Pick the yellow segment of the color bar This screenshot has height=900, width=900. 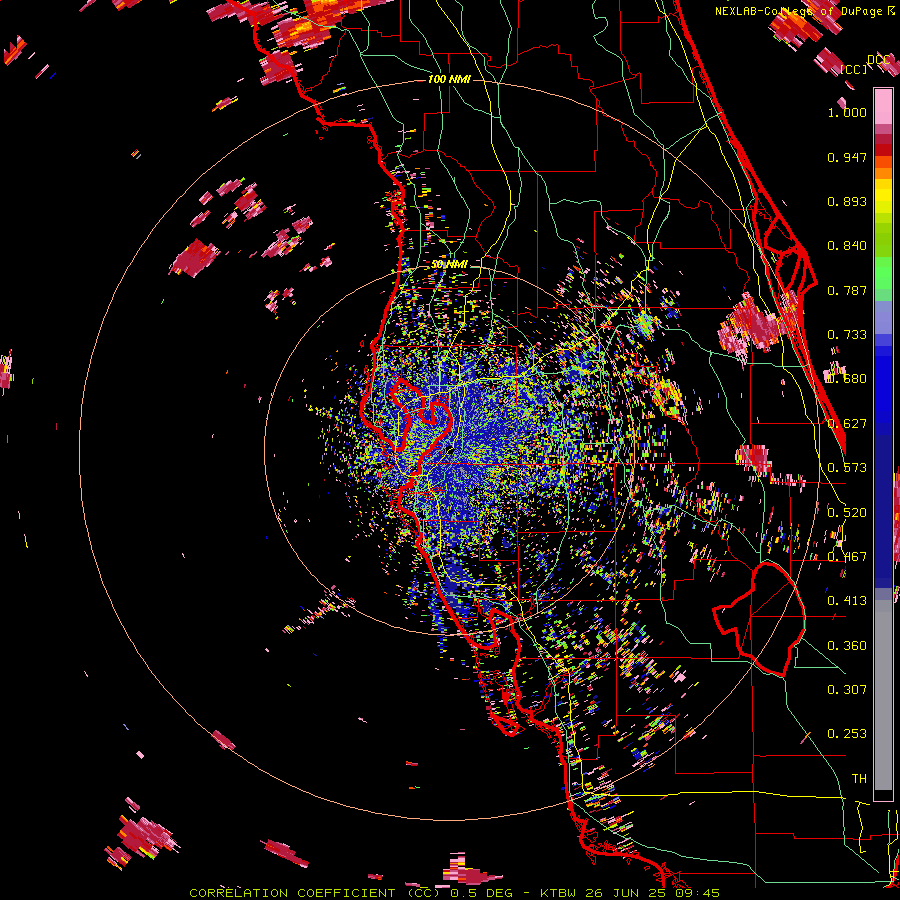[883, 195]
